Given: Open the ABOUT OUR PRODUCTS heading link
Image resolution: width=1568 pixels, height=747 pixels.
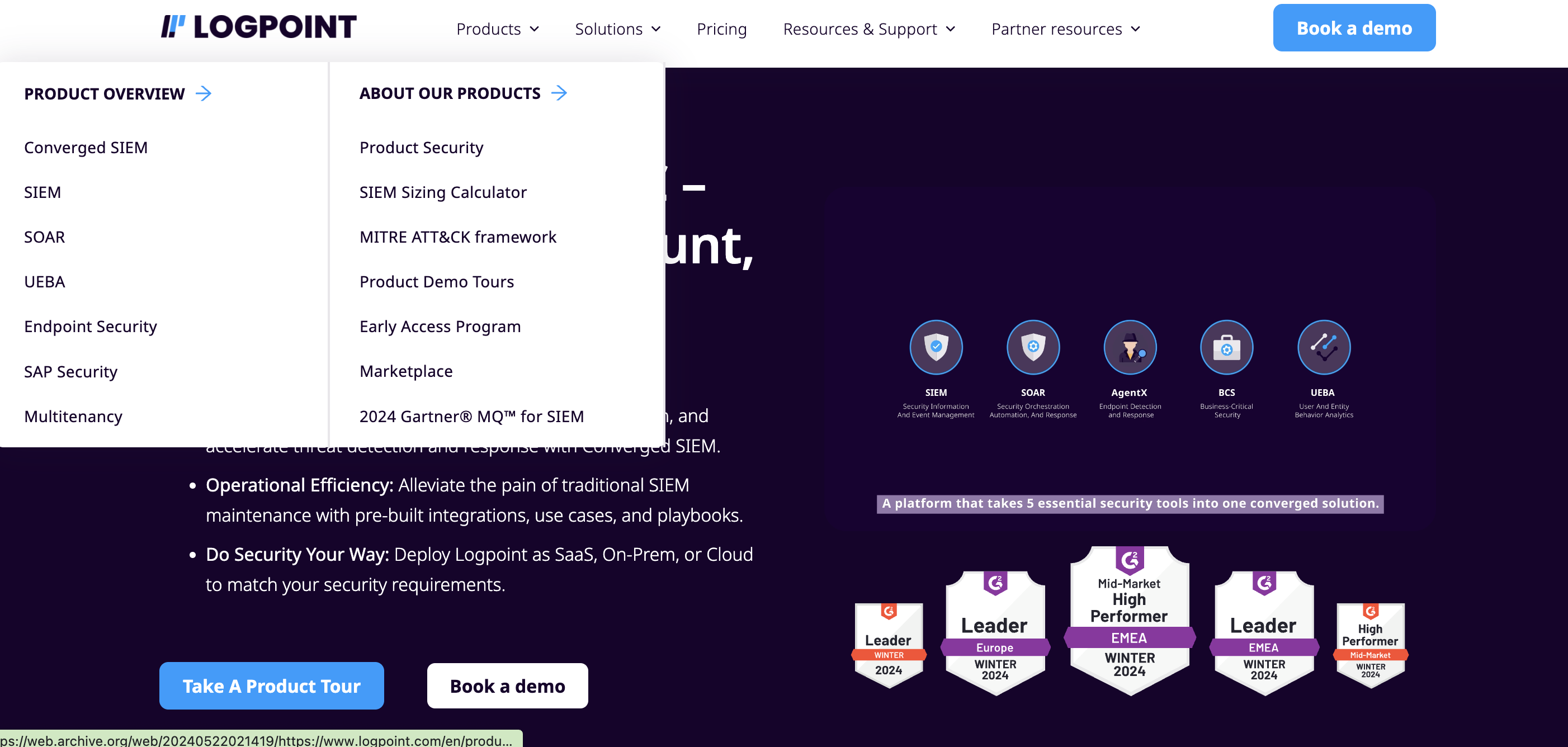Looking at the screenshot, I should point(450,93).
